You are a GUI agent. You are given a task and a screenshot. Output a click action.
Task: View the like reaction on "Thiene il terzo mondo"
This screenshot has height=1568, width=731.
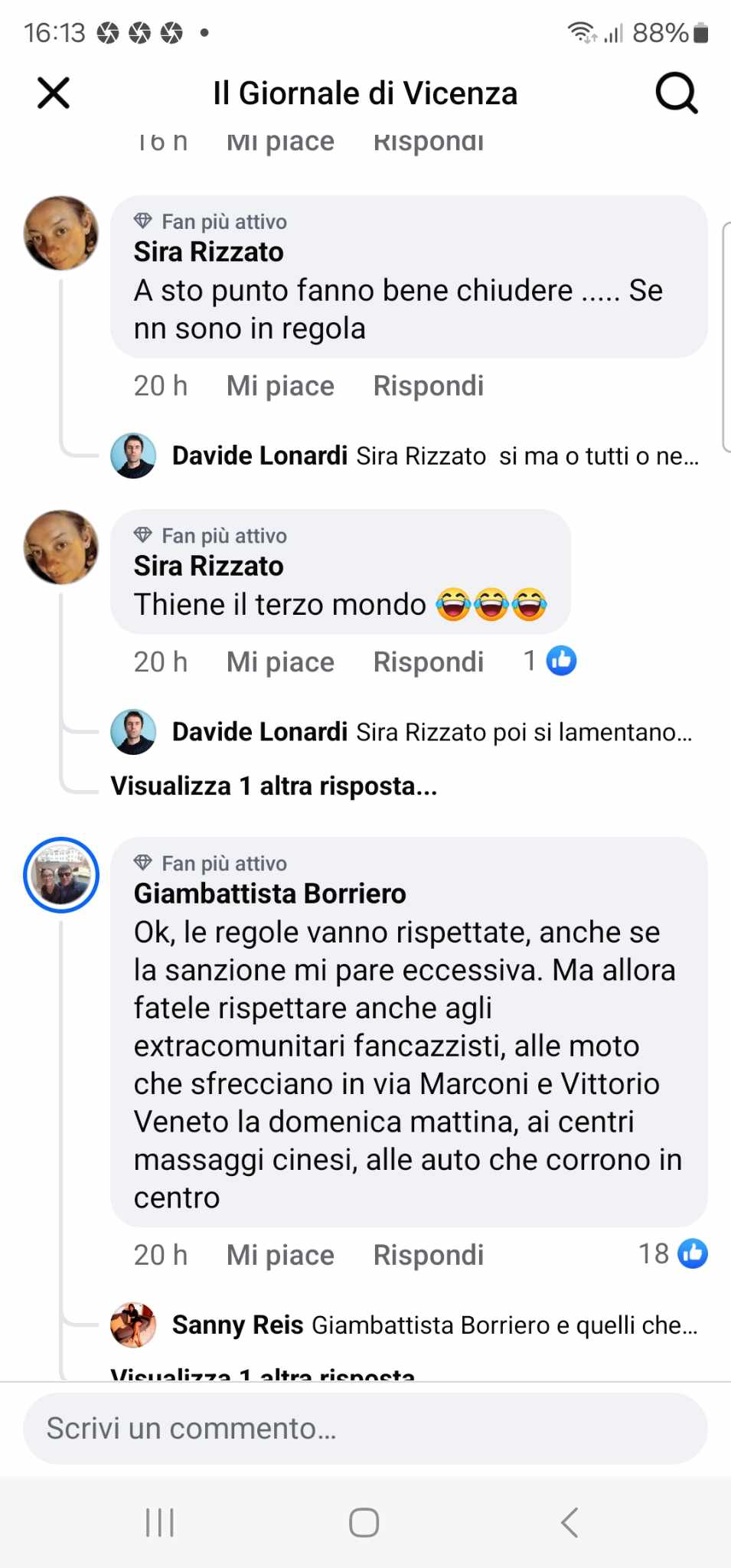coord(561,660)
